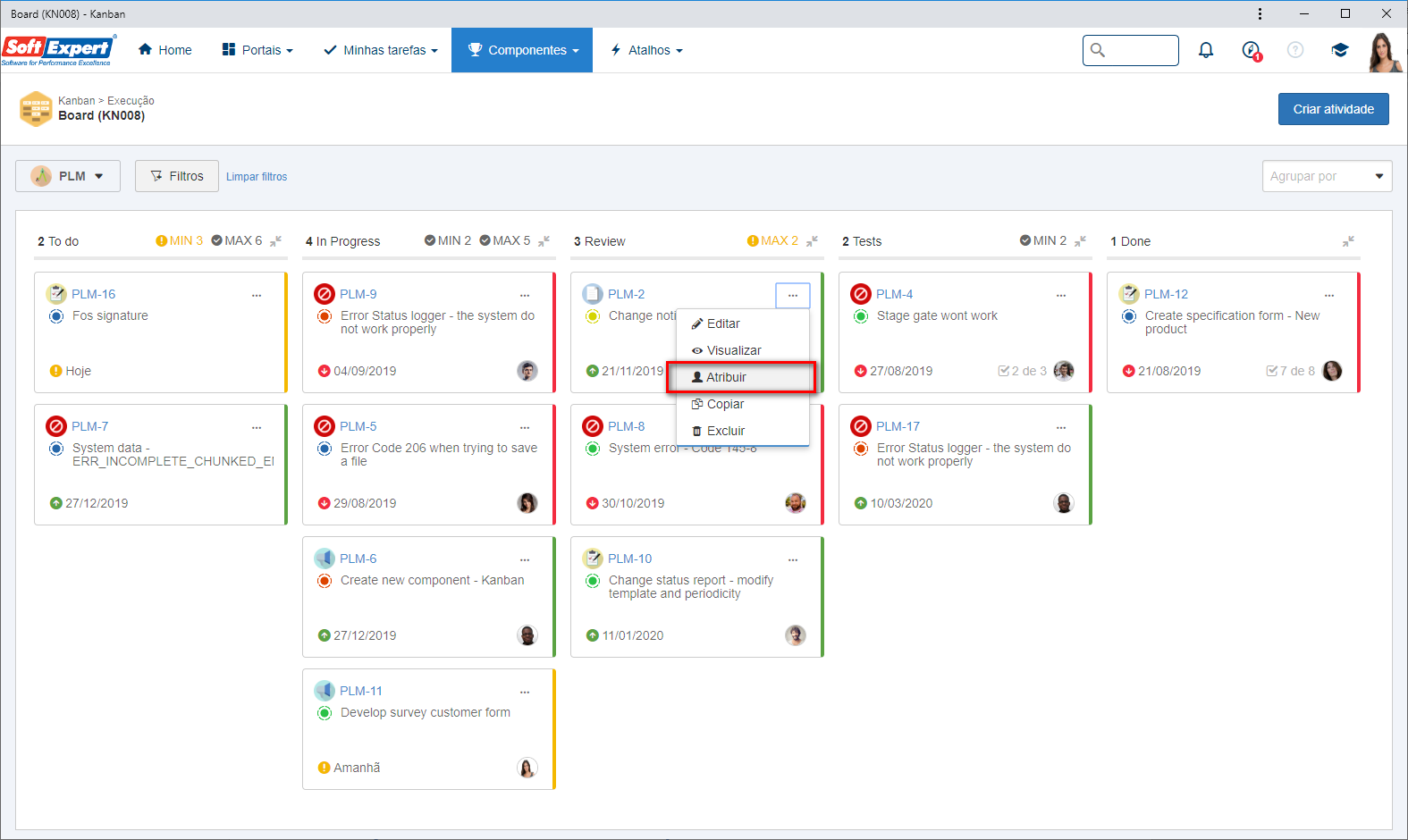Open the more options on PLM-5 card

(x=525, y=427)
